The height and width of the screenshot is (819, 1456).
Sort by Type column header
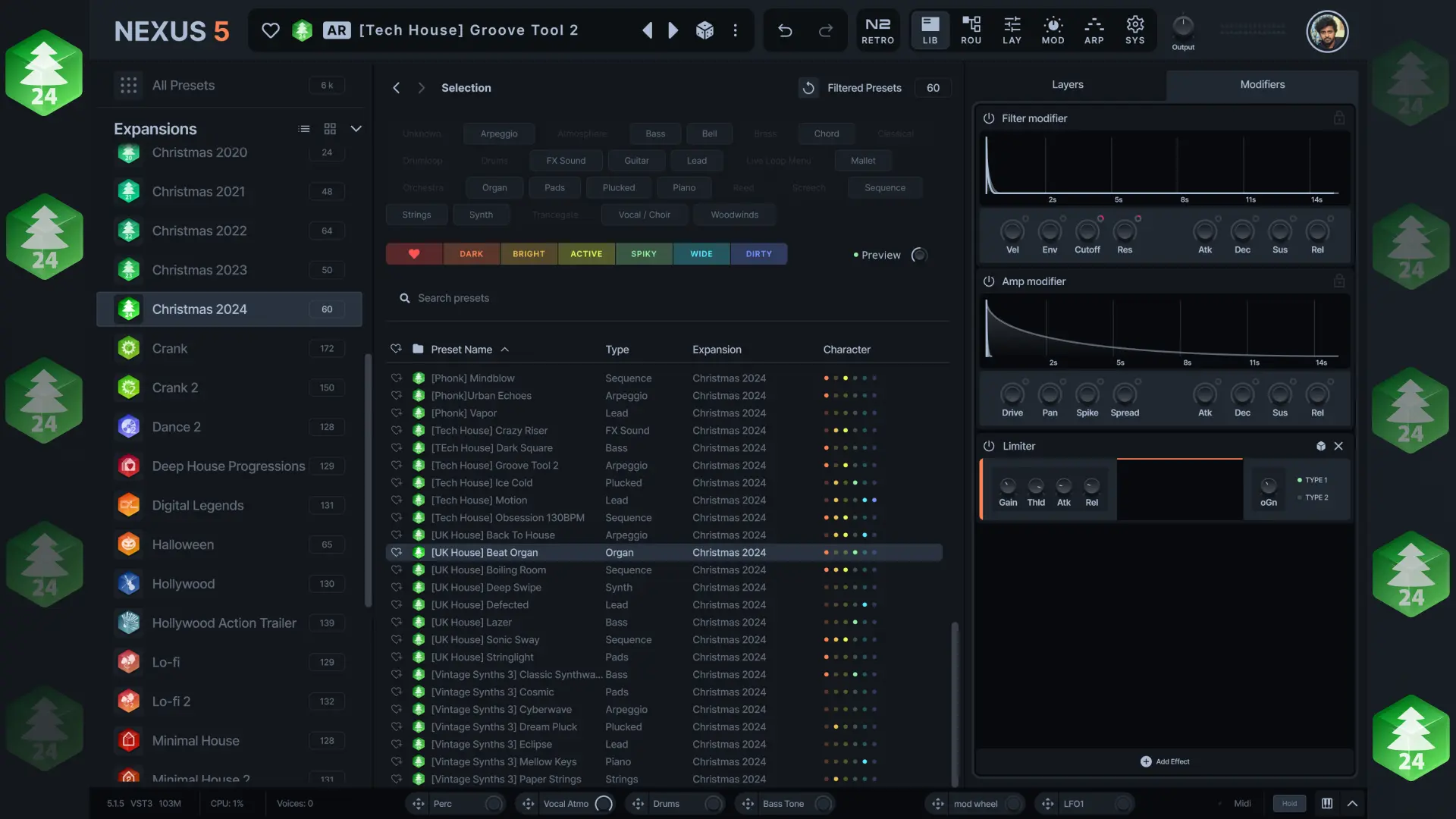(617, 350)
